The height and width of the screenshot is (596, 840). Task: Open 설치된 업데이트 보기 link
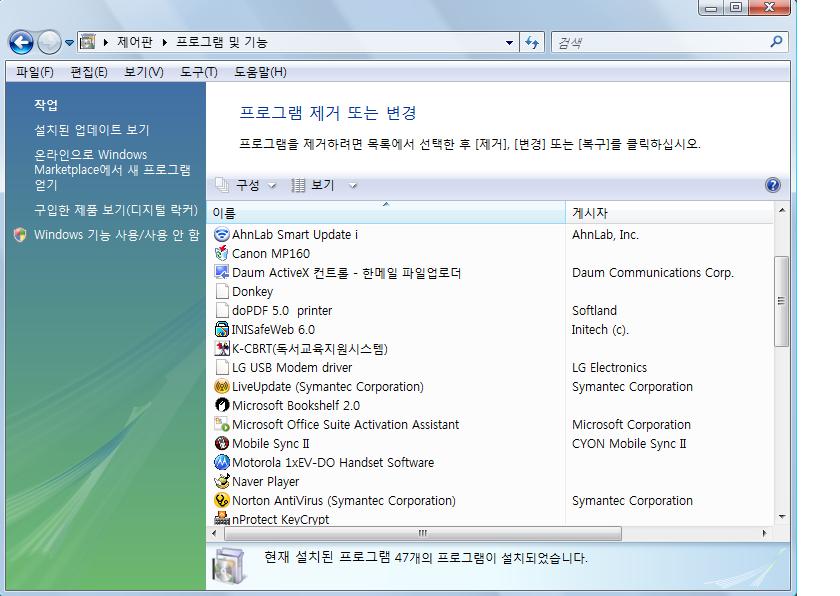pyautogui.click(x=92, y=130)
